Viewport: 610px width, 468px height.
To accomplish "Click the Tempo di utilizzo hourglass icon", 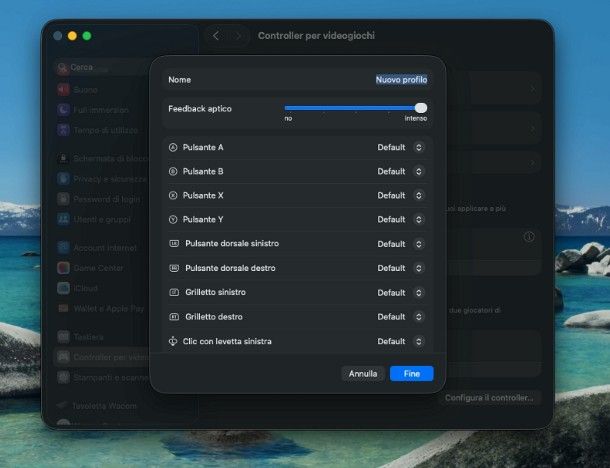I will point(63,129).
